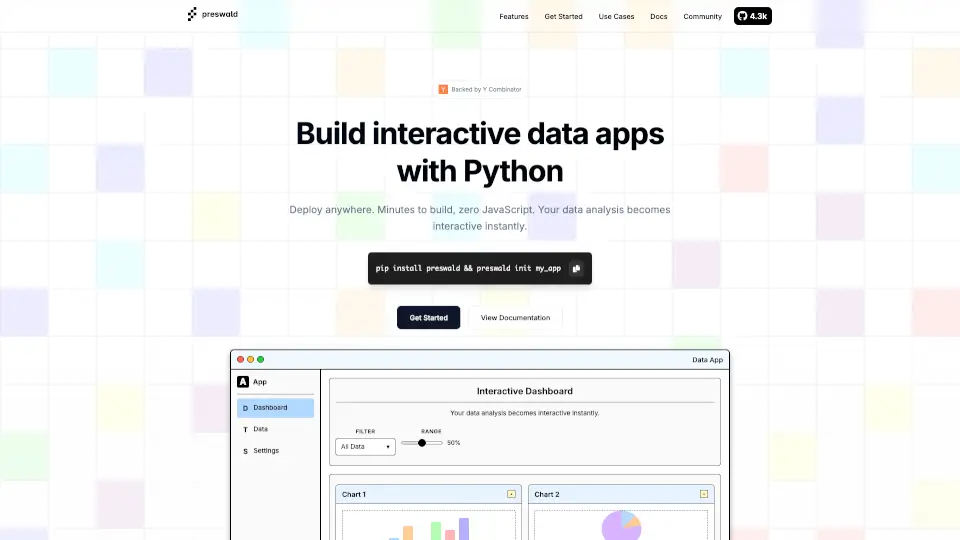This screenshot has width=960, height=540.
Task: Click the Y Combinator badge icon
Action: 443,89
